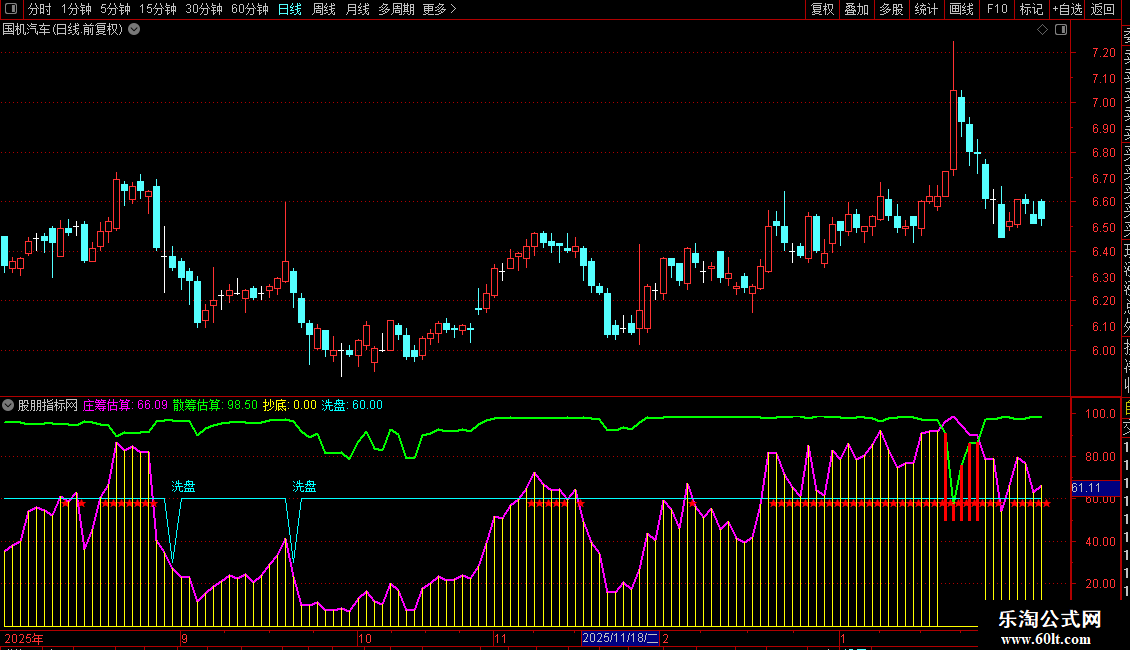Switch to 周线 weekly period
Screen dimensions: 1130x650
tap(324, 10)
